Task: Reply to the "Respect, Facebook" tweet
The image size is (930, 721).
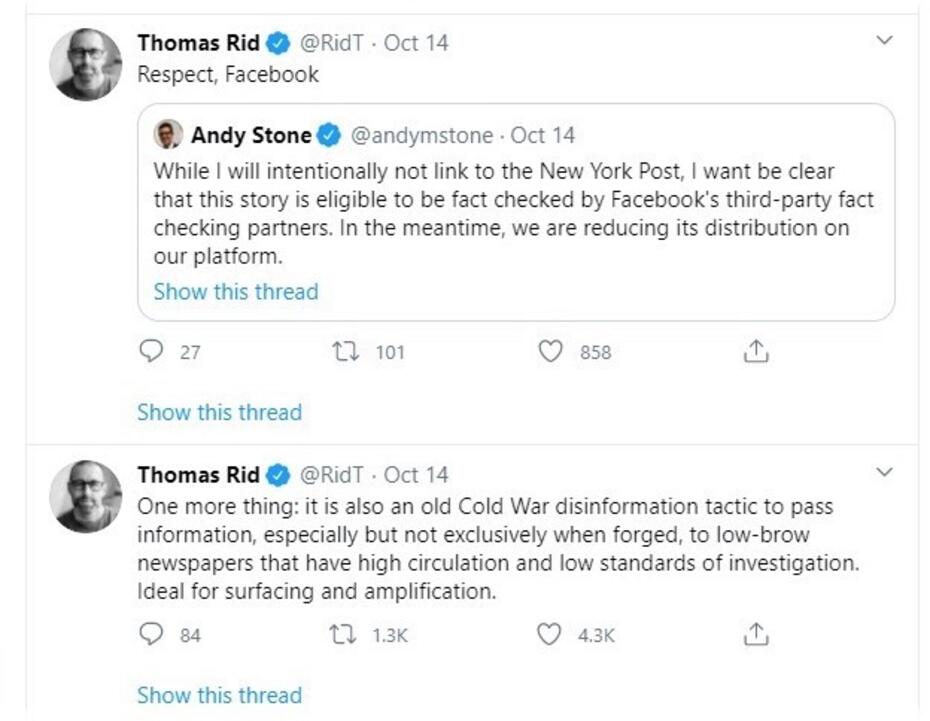Action: pyautogui.click(x=152, y=351)
